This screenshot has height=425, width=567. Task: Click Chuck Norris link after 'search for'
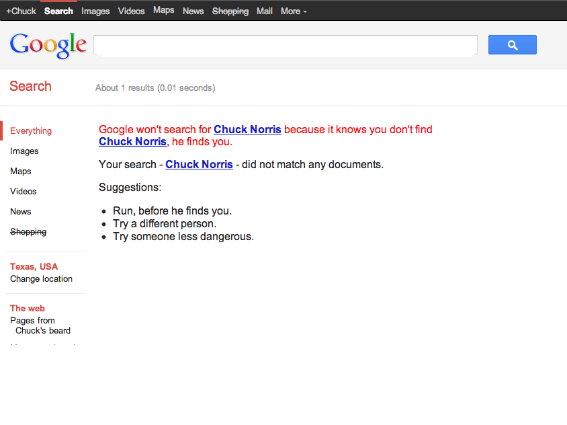coord(247,129)
